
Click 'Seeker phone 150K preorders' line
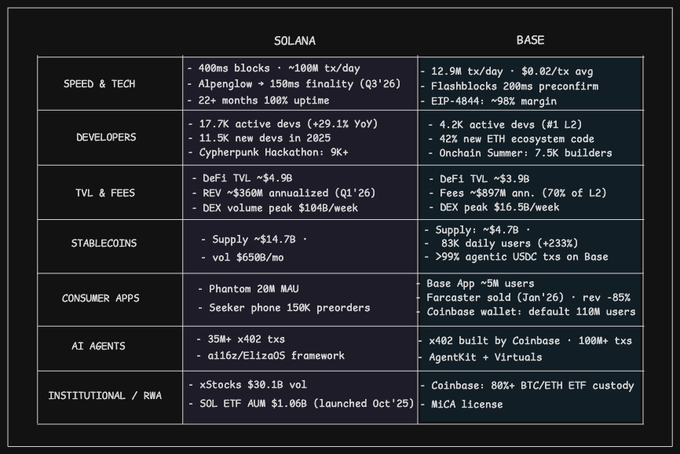(x=284, y=308)
